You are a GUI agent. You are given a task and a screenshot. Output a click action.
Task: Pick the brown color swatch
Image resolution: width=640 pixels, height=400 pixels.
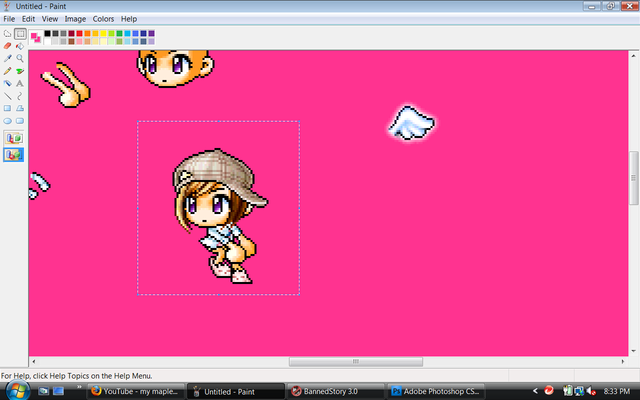tap(71, 41)
